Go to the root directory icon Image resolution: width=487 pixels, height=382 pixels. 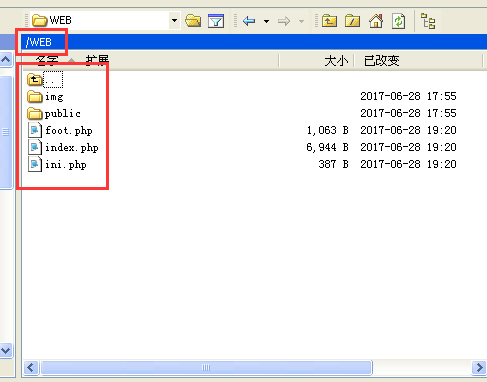[x=352, y=21]
